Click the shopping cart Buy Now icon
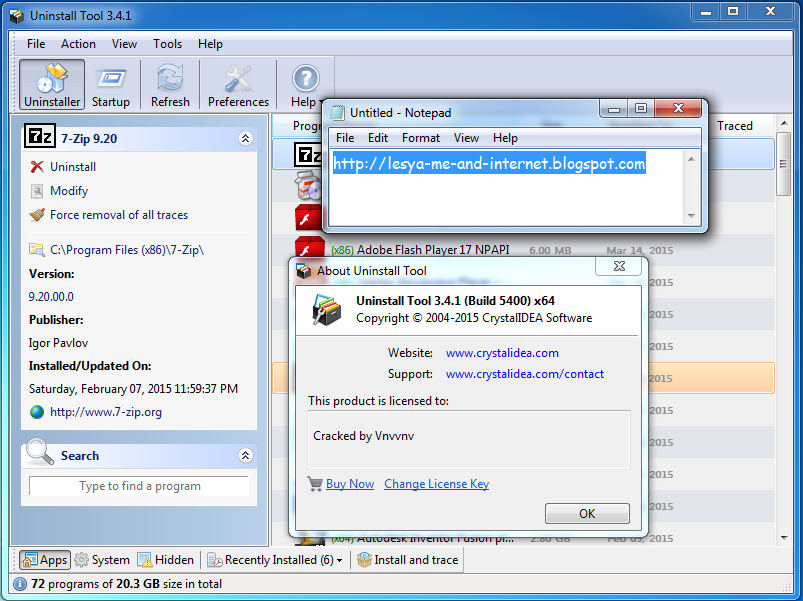Image resolution: width=803 pixels, height=601 pixels. coord(315,484)
